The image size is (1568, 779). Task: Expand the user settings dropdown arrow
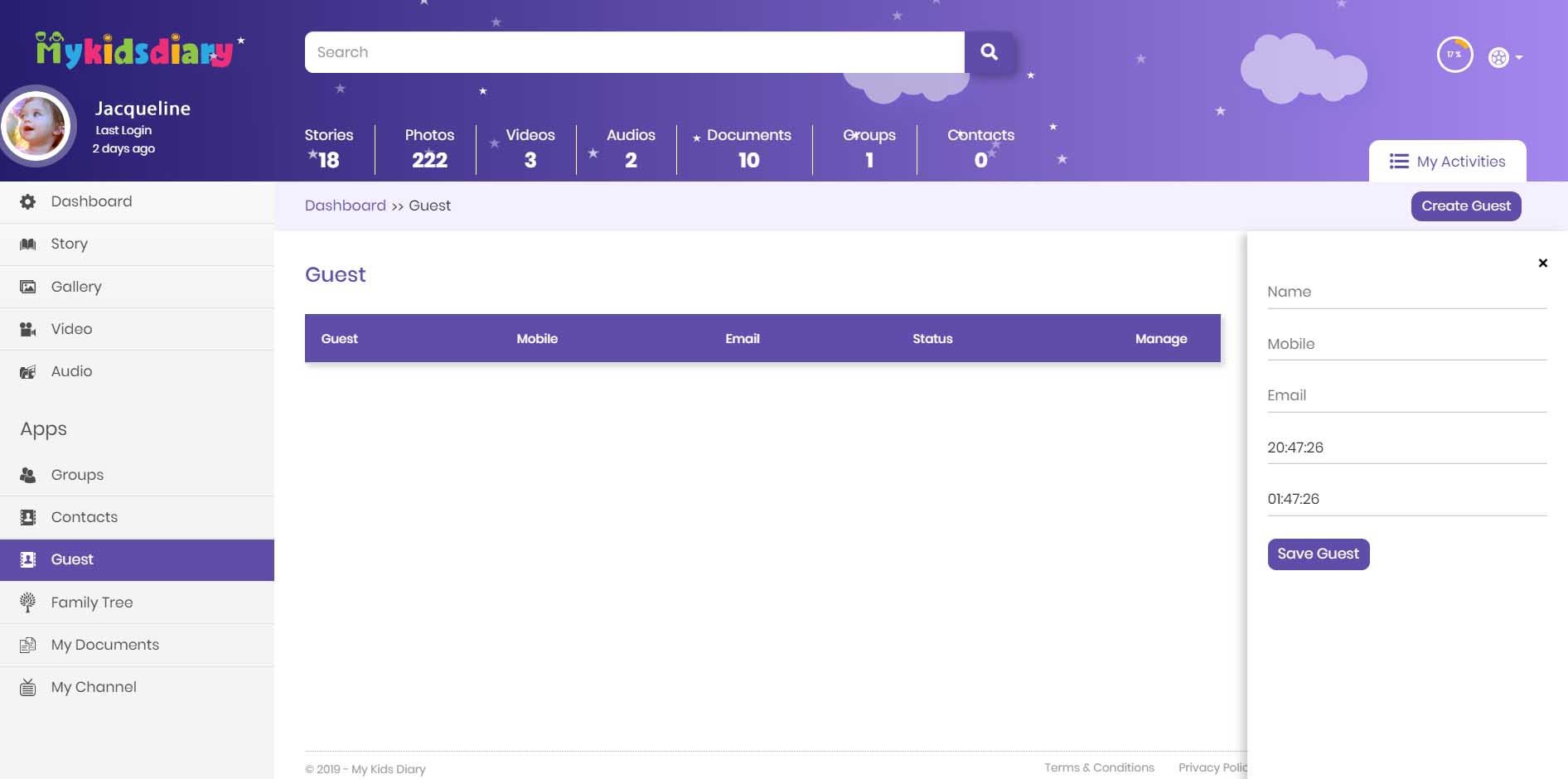click(1519, 57)
